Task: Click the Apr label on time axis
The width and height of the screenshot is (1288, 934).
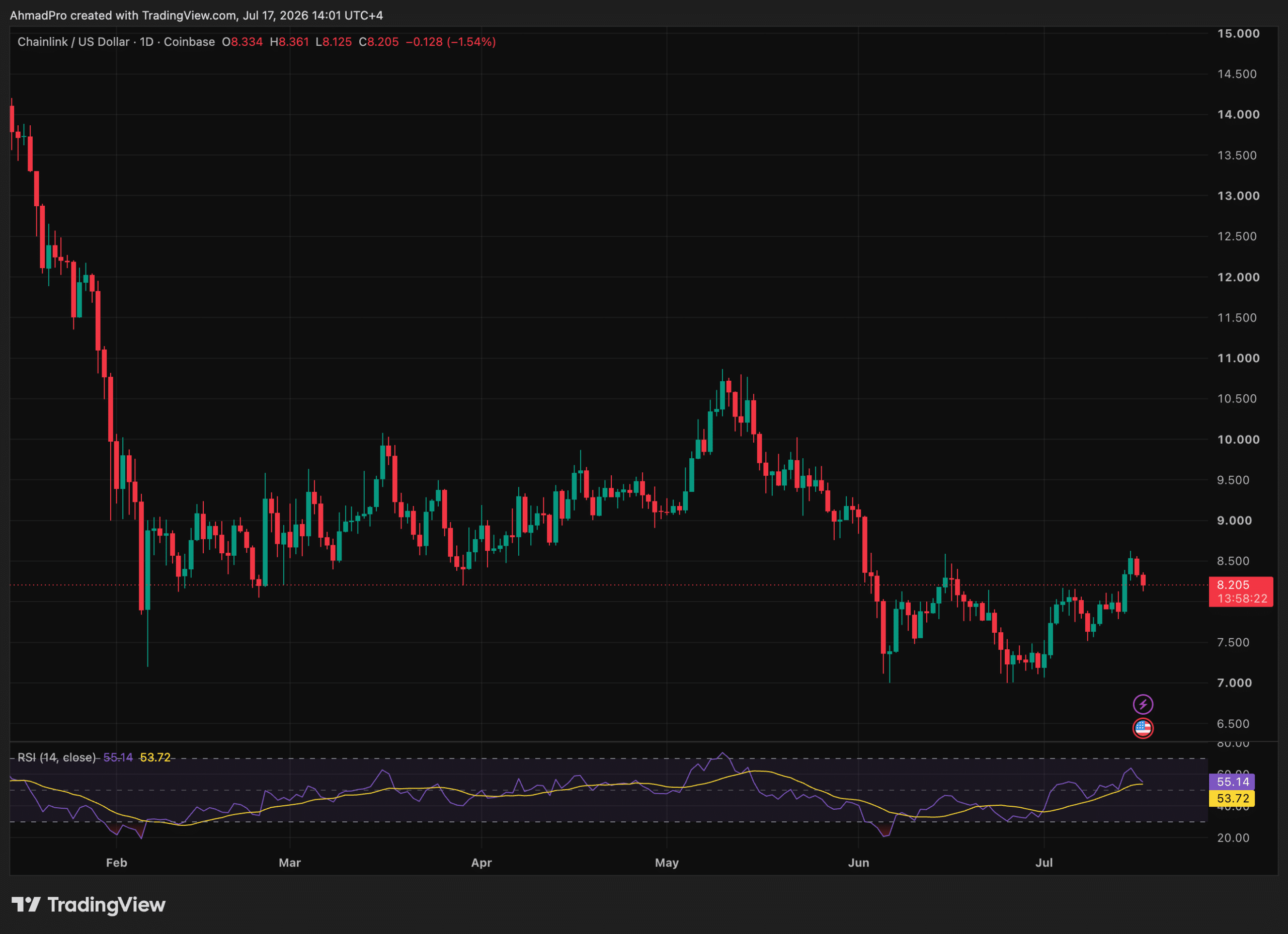Action: 481,863
